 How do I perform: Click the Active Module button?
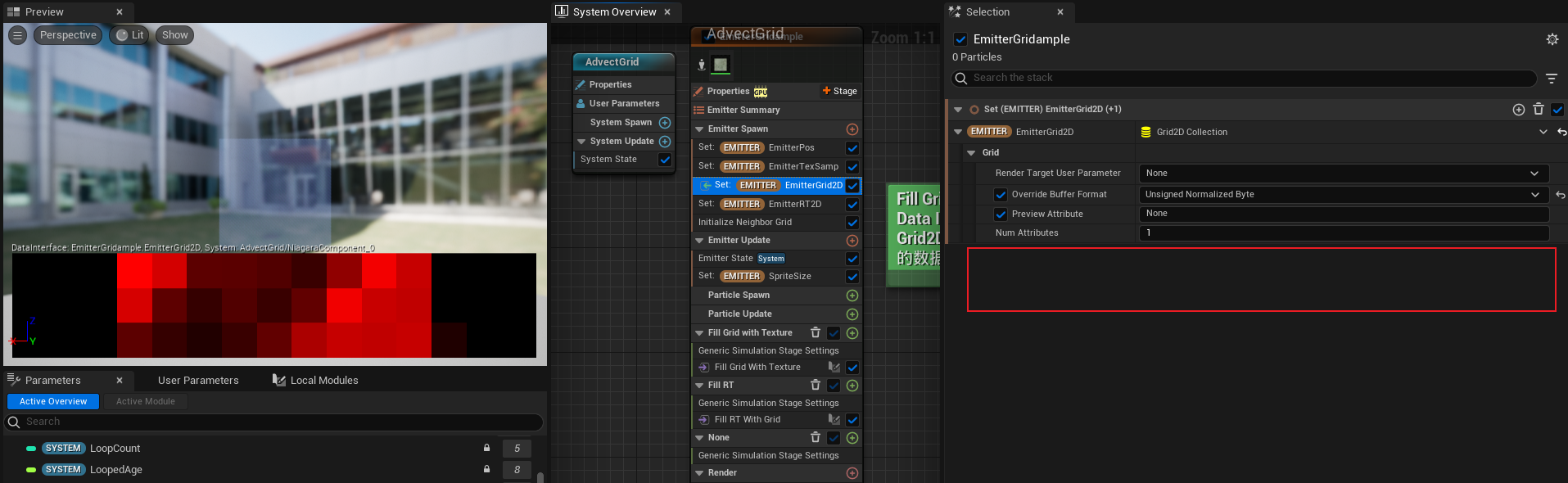145,402
